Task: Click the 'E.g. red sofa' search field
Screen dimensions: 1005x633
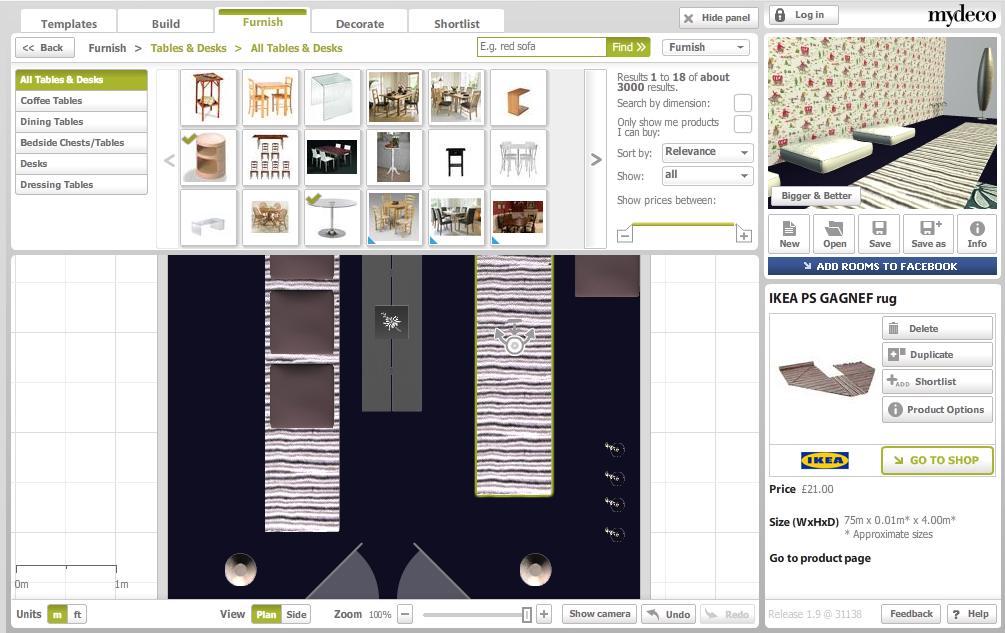Action: (541, 47)
